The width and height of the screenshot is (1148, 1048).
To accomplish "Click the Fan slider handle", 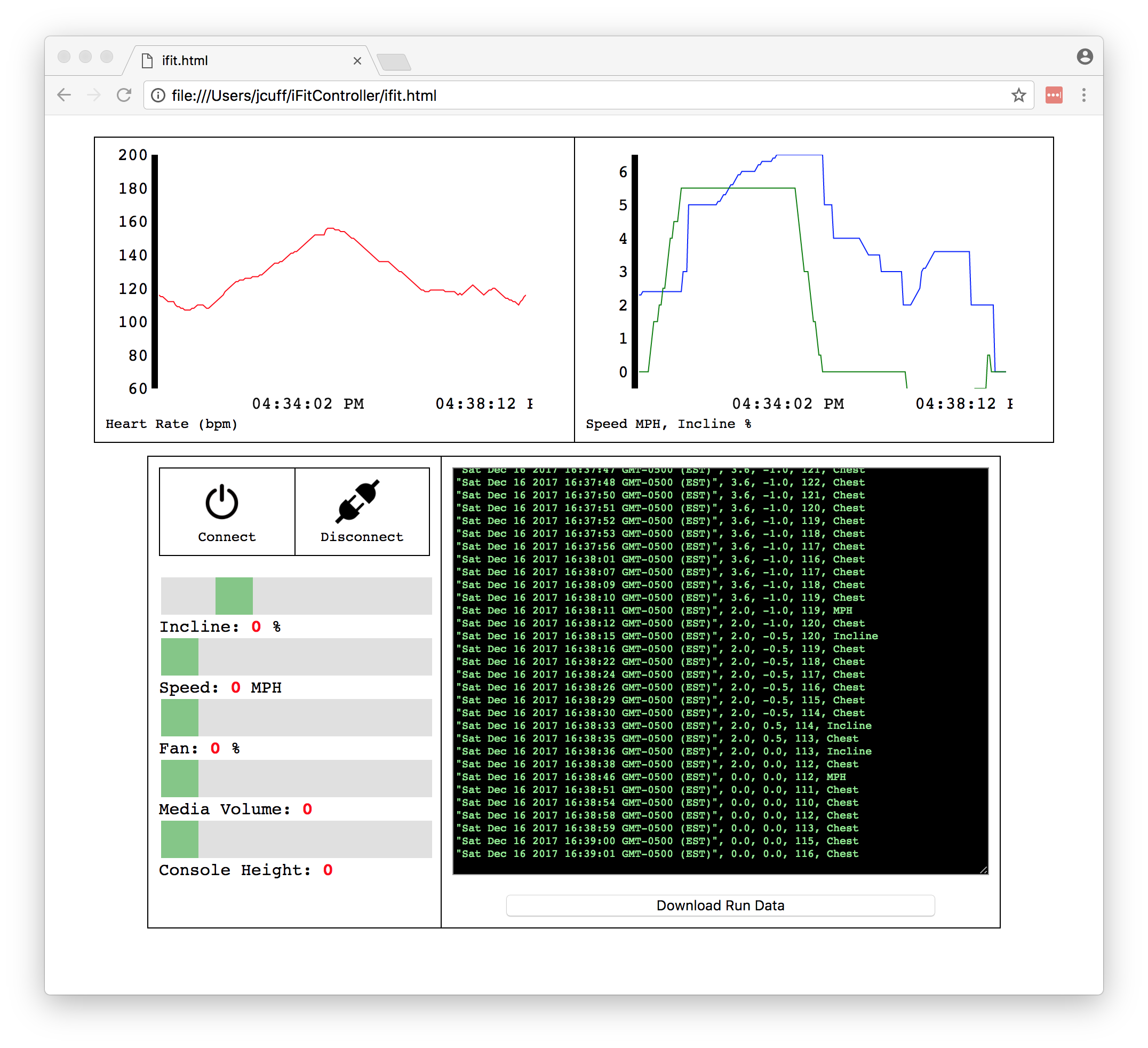I will click(180, 718).
